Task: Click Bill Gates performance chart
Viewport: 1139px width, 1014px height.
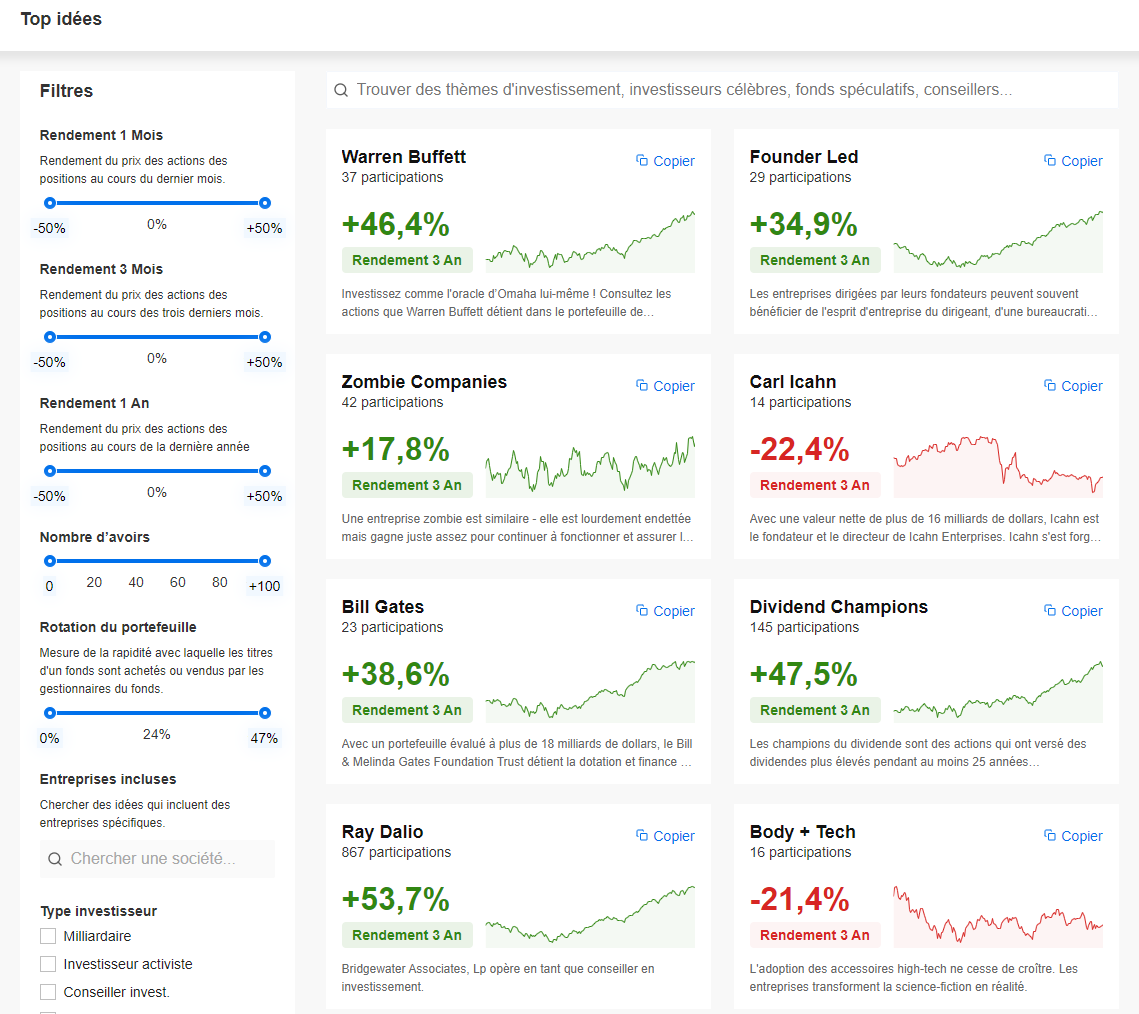Action: click(x=591, y=691)
